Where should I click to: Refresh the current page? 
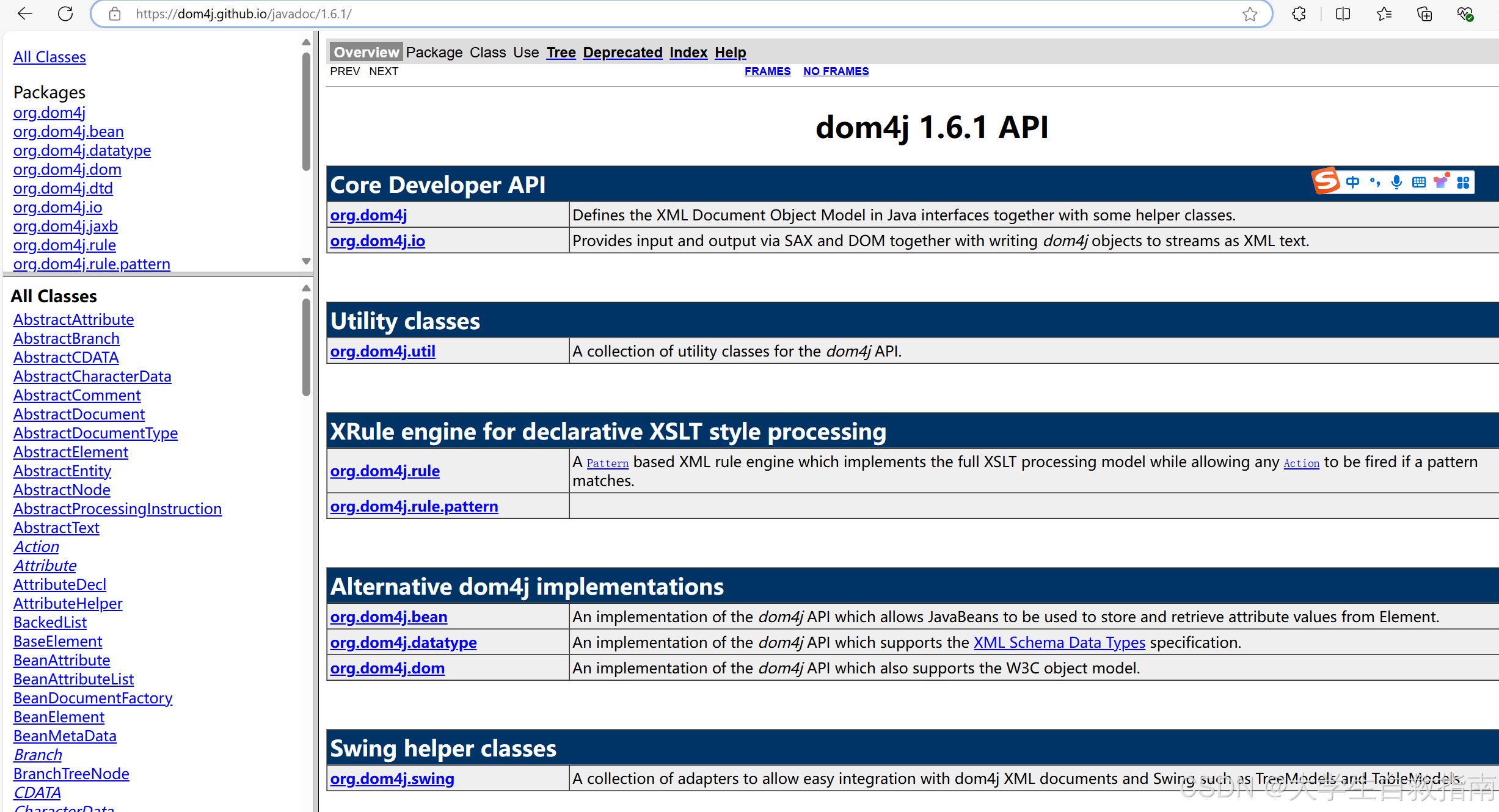(65, 13)
